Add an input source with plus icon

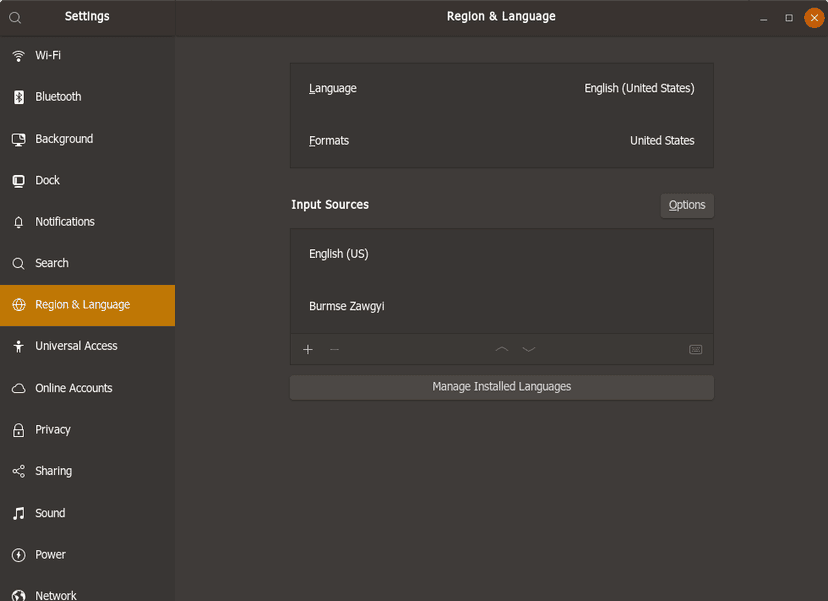pos(308,350)
